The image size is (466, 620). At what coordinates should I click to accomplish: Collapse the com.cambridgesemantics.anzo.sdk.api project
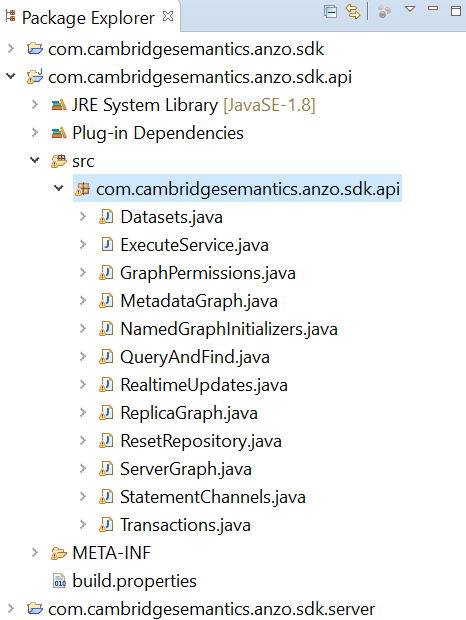11,76
